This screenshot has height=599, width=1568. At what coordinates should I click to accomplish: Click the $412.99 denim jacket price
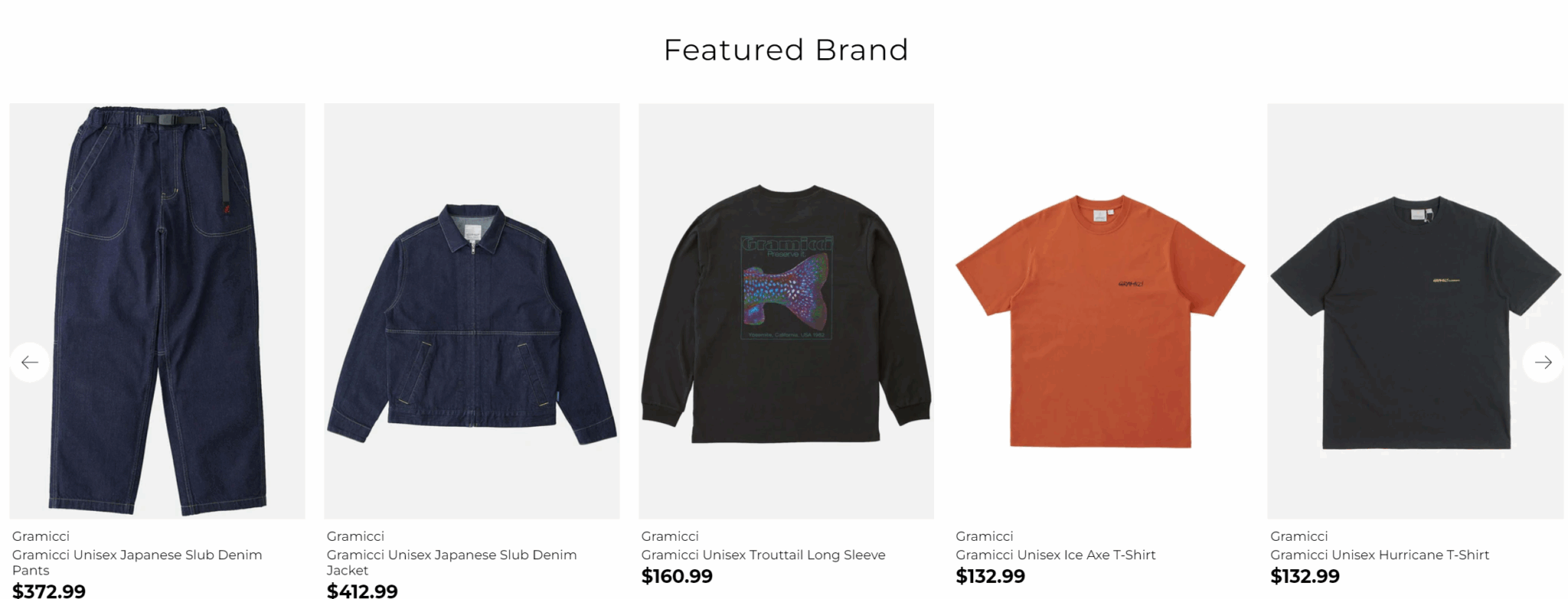tap(362, 591)
